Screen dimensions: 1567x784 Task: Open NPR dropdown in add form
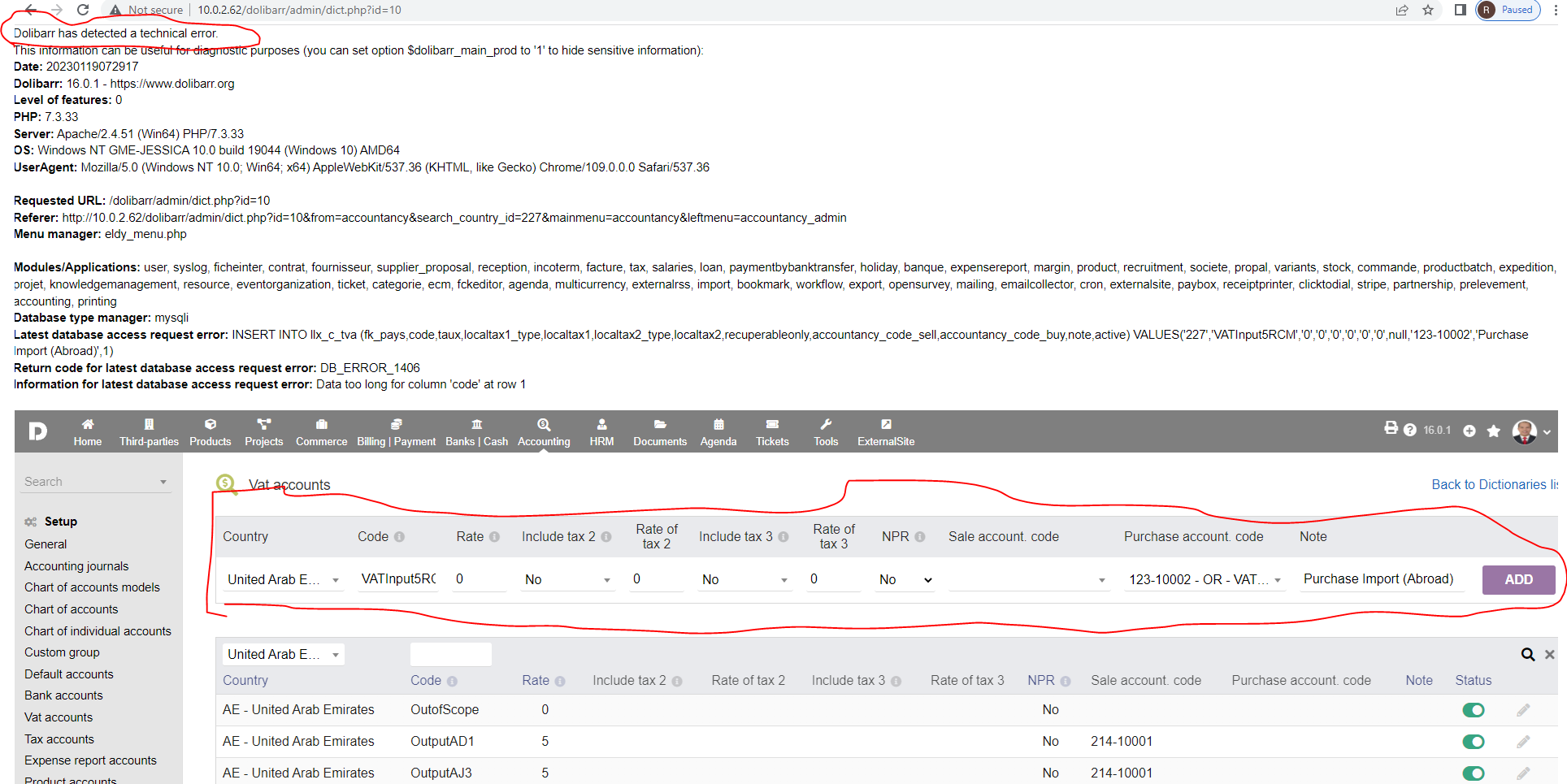[905, 579]
